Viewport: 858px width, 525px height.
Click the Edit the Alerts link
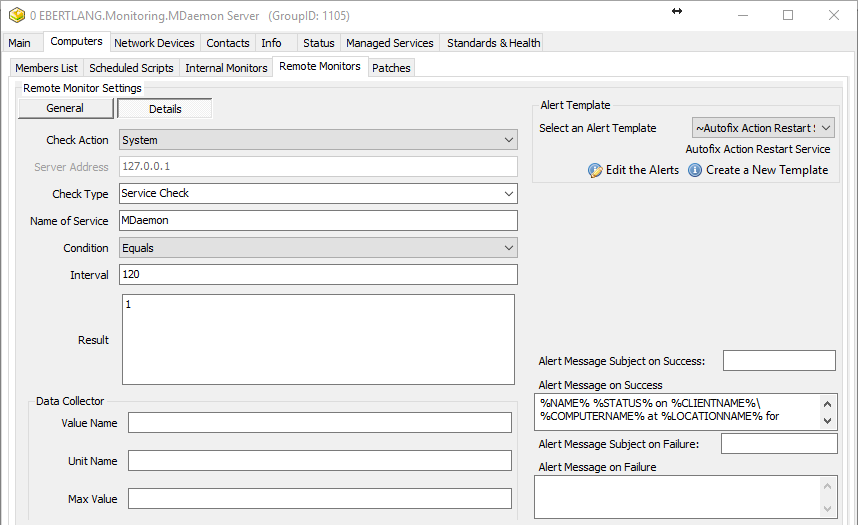(x=642, y=170)
